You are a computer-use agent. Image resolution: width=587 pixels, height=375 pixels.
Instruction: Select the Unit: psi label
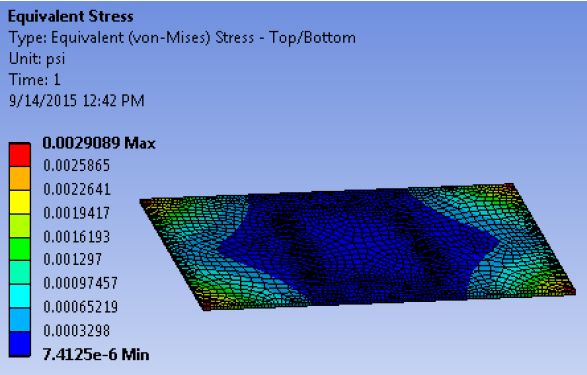(37, 59)
